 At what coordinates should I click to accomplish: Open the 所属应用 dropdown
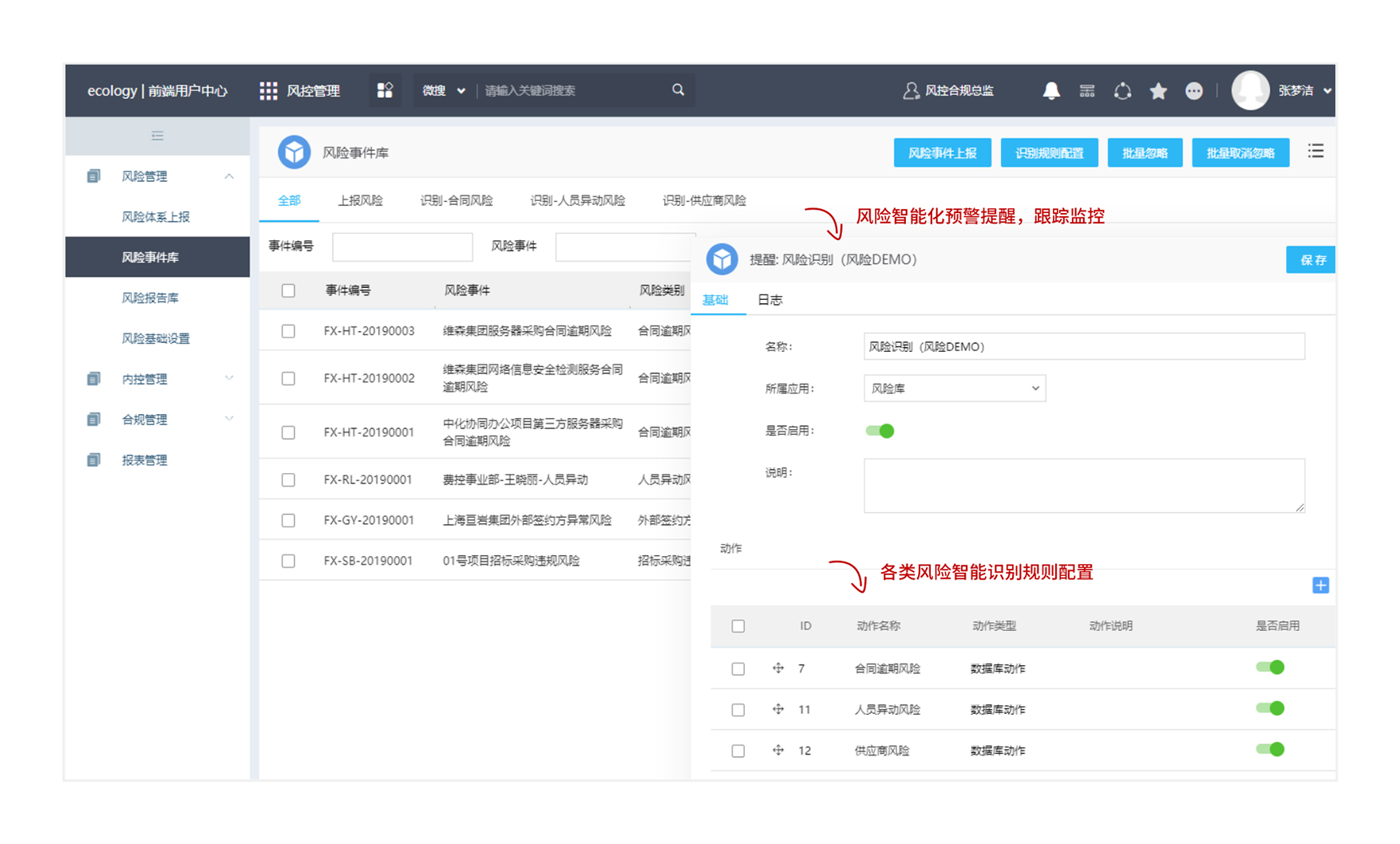[x=955, y=388]
